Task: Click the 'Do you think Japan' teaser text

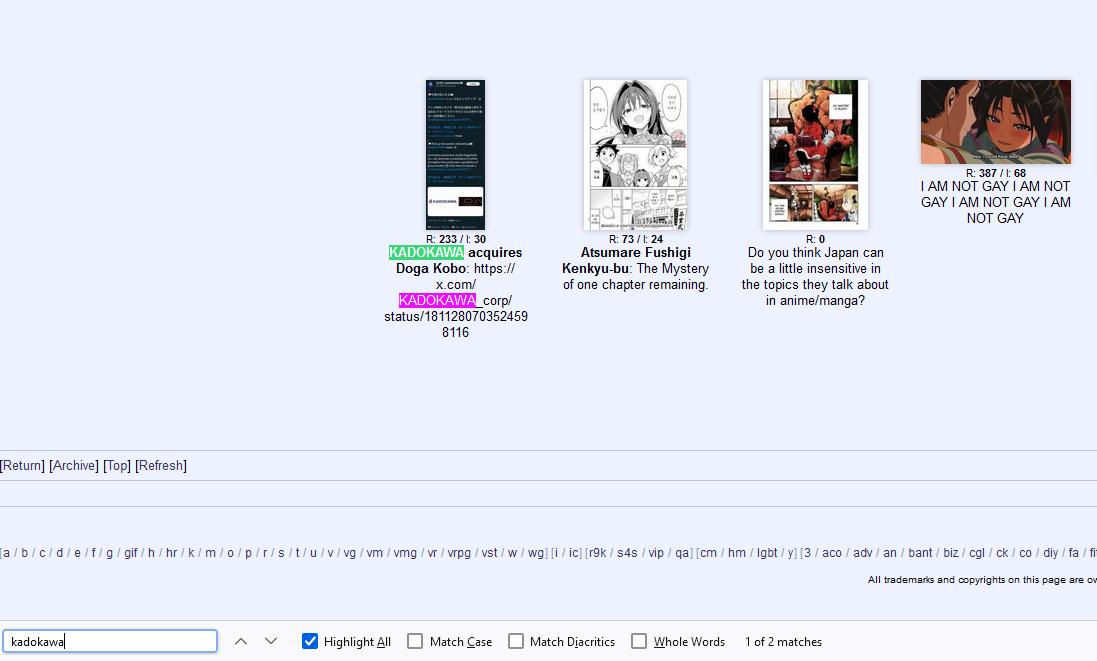Action: (x=815, y=276)
